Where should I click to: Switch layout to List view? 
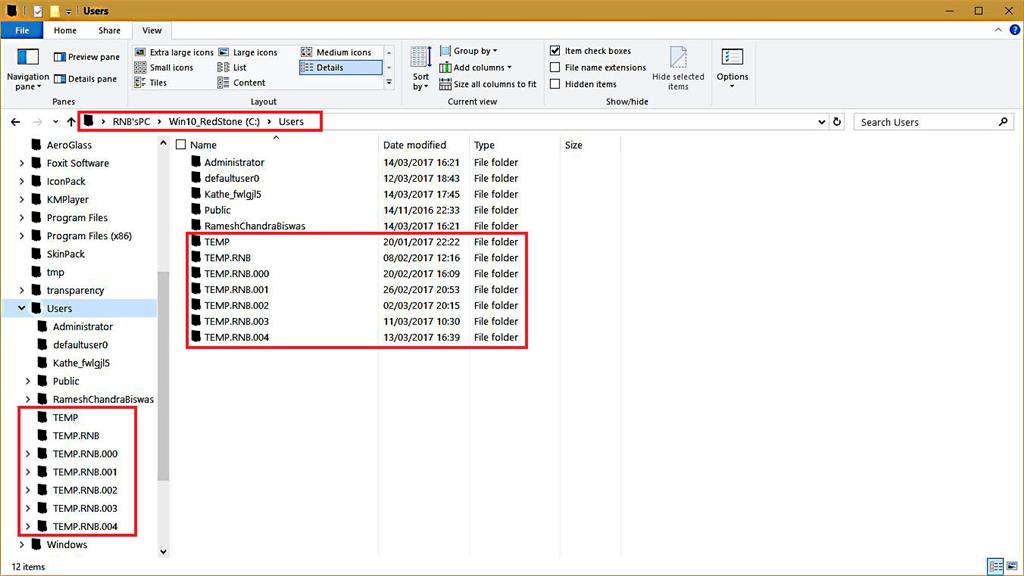pyautogui.click(x=232, y=67)
